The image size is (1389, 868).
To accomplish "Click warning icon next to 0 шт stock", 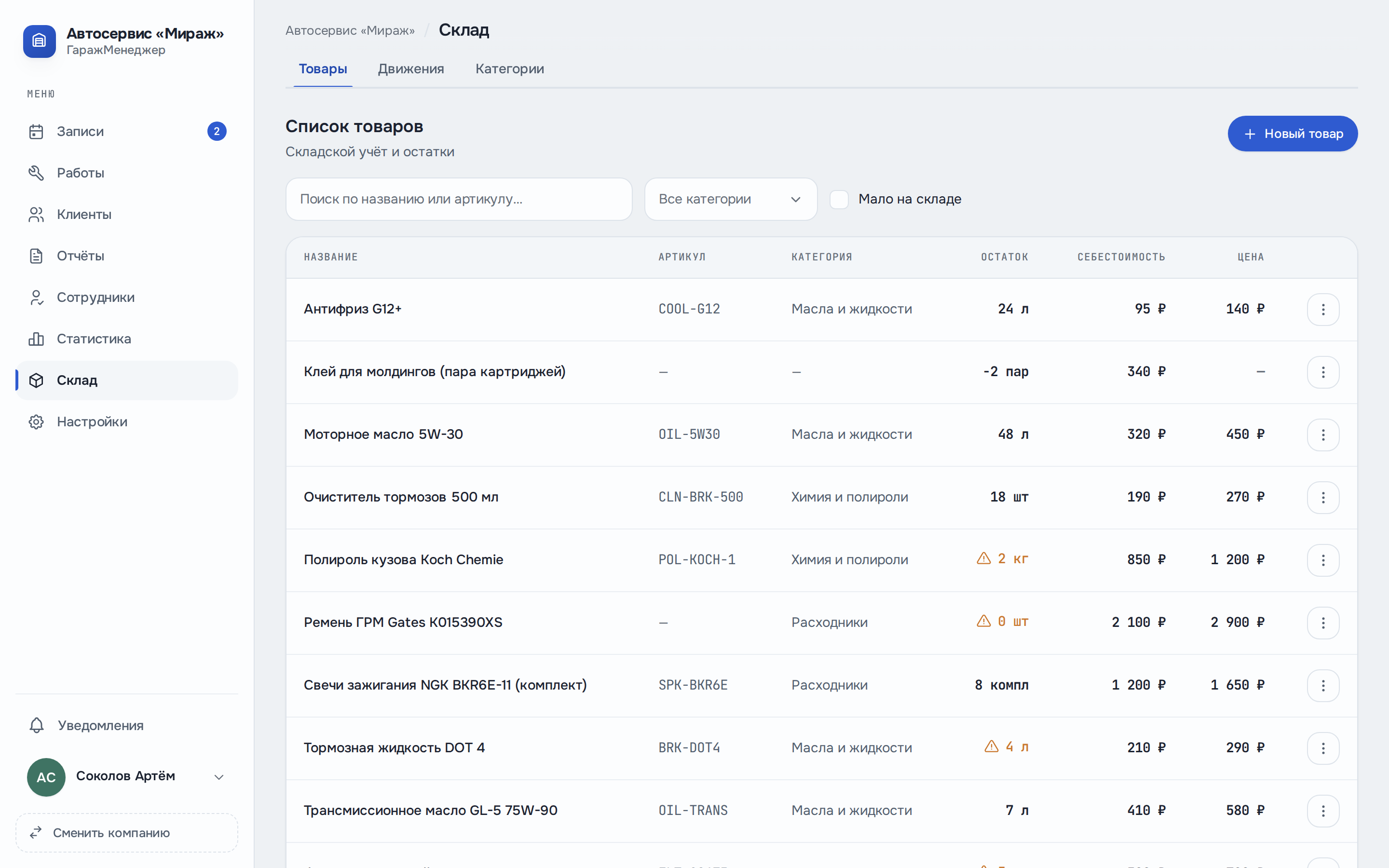I will [984, 621].
